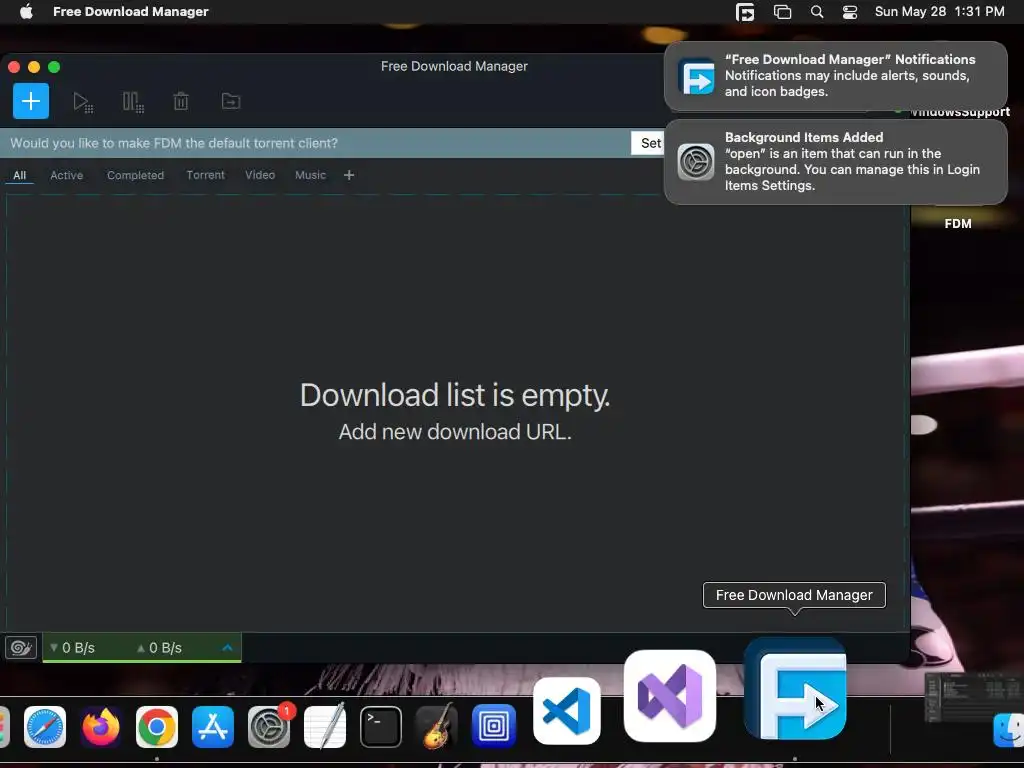Click the FDM menu bar status icon
This screenshot has width=1024, height=768.
745,12
